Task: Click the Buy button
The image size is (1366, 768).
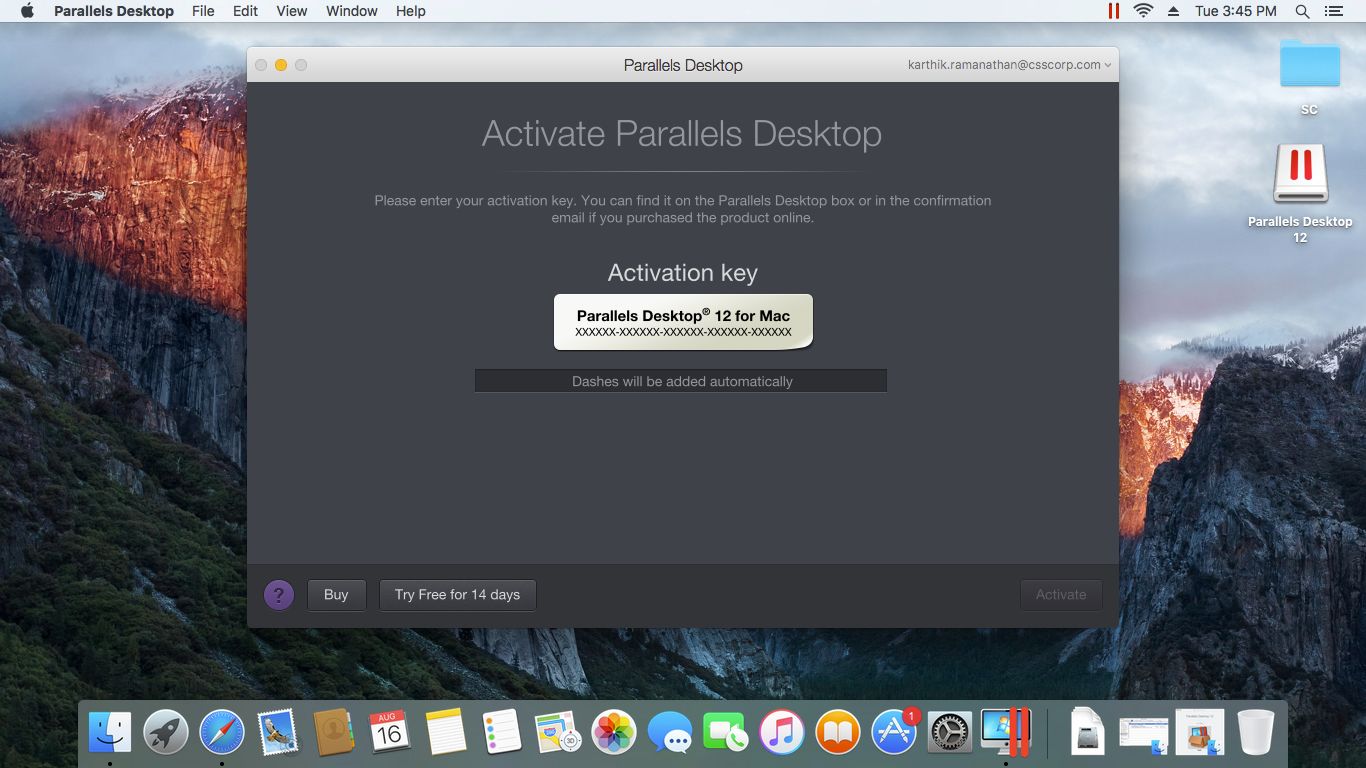Action: 336,595
